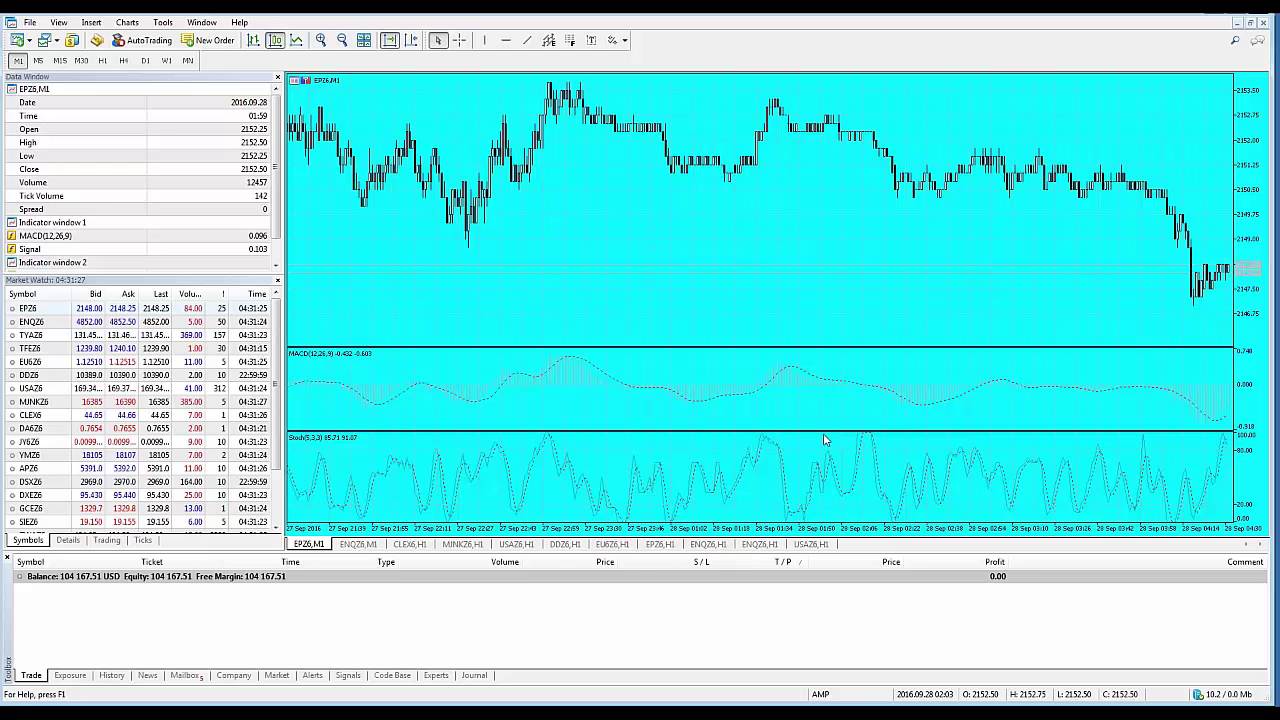Image resolution: width=1280 pixels, height=720 pixels.
Task: Switch to the History tab in Toolbox
Action: click(x=112, y=675)
